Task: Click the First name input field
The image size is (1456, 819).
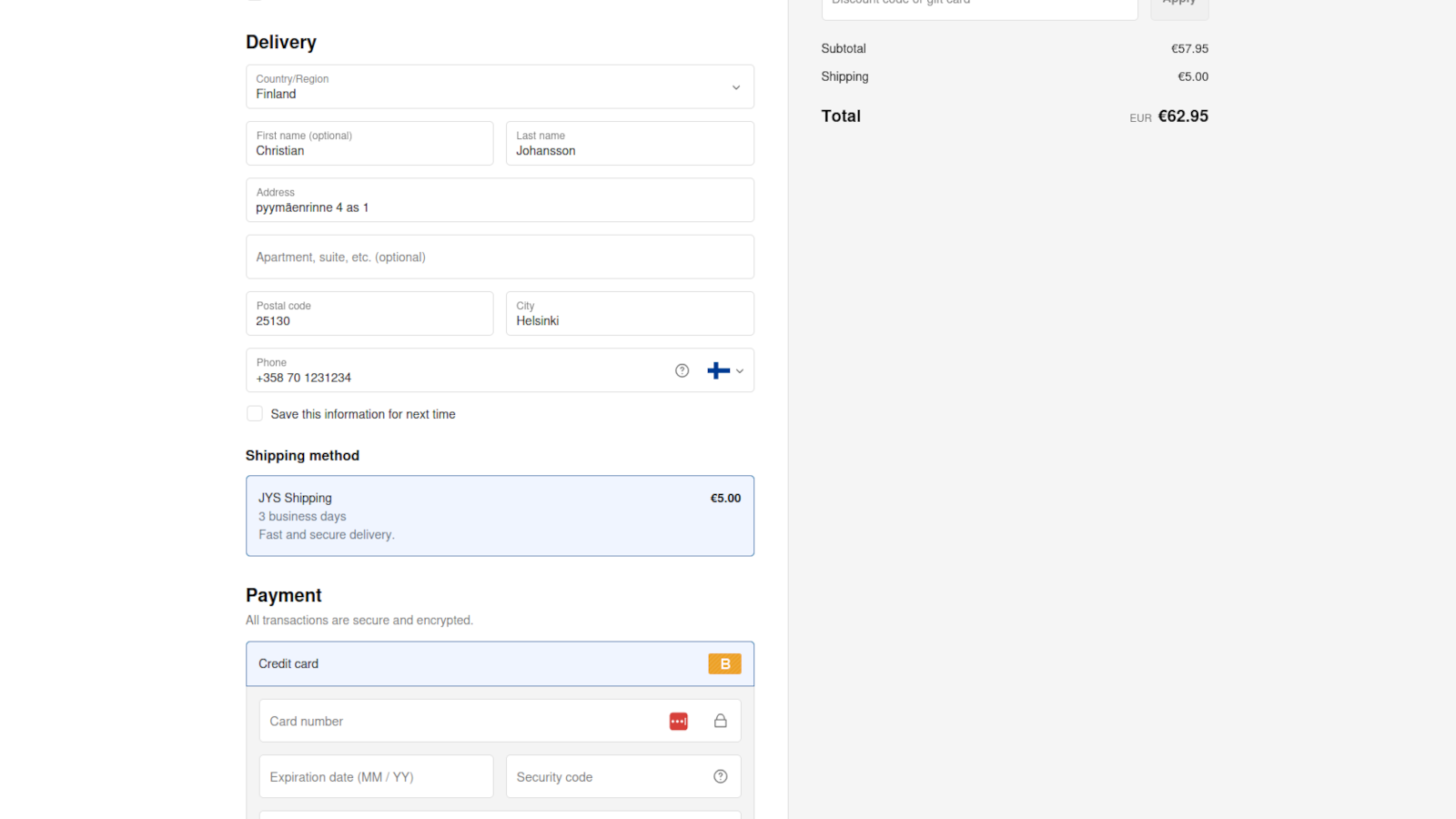Action: coord(369,144)
